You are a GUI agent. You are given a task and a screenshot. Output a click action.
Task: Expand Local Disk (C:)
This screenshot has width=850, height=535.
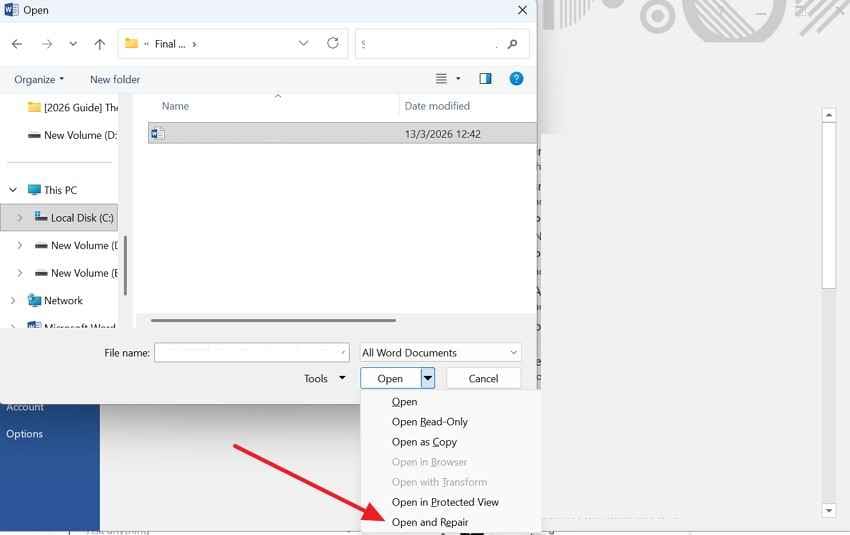pyautogui.click(x=20, y=217)
